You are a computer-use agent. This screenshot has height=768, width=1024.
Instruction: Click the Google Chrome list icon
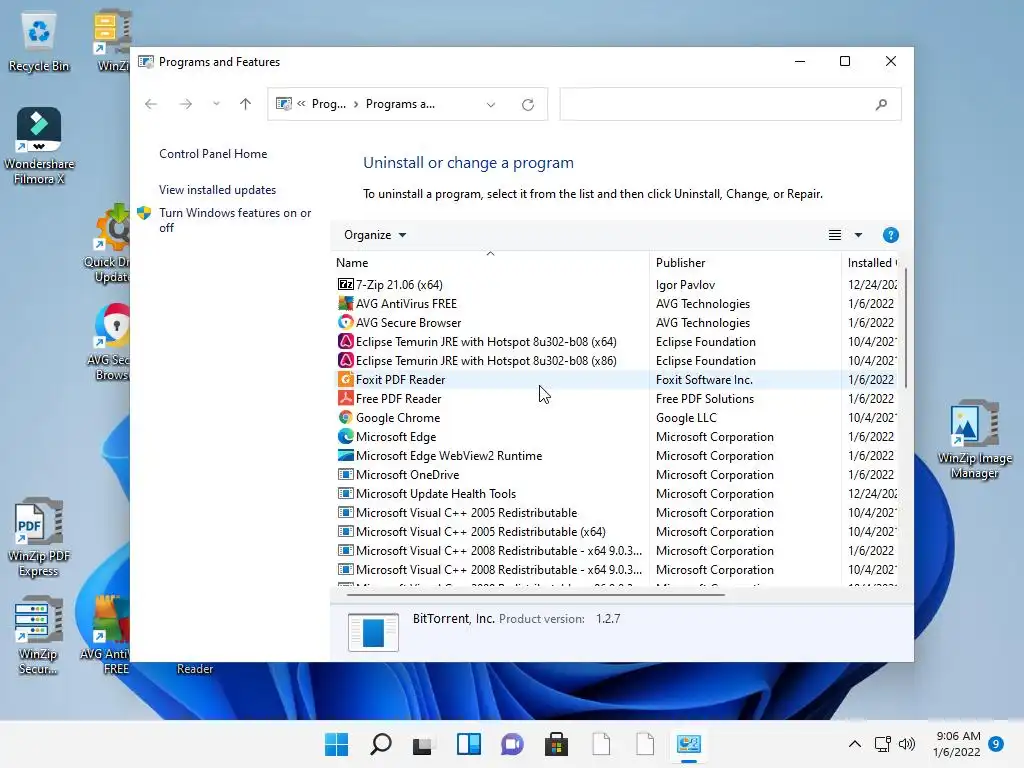coord(345,417)
